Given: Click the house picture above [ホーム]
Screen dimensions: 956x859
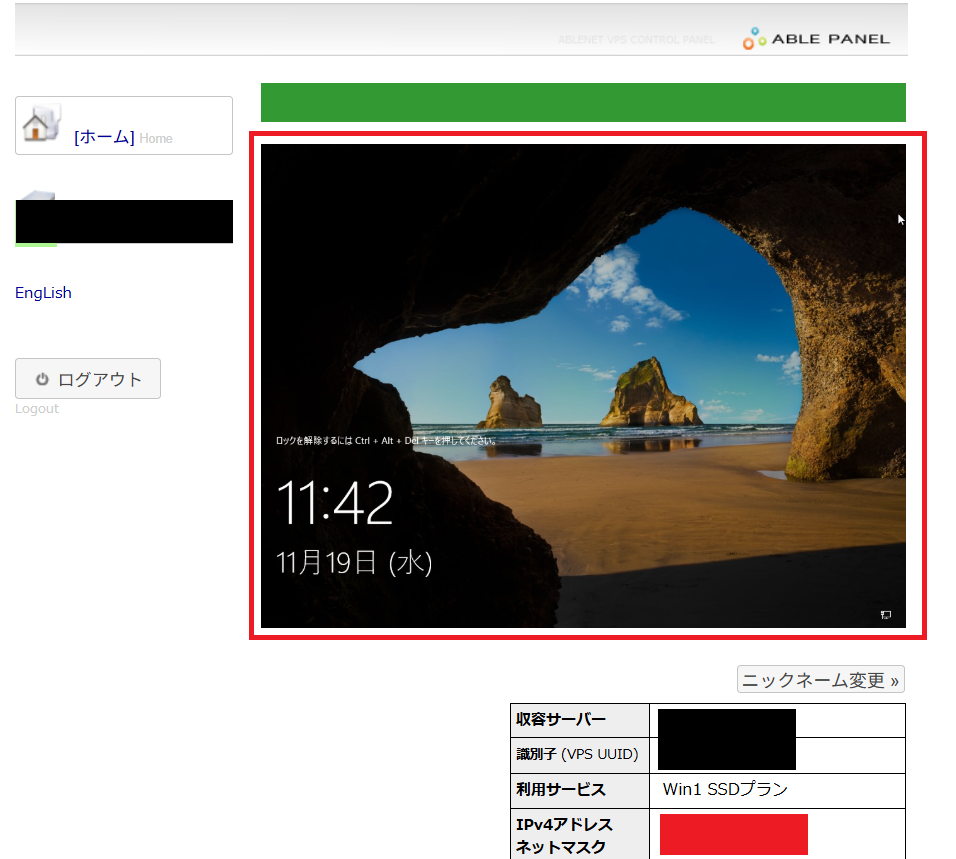Looking at the screenshot, I should point(39,123).
